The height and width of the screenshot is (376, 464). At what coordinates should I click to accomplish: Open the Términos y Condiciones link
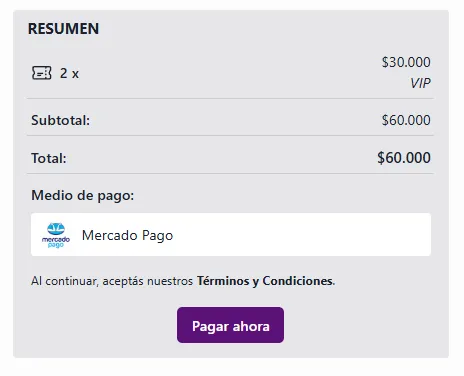coord(265,281)
